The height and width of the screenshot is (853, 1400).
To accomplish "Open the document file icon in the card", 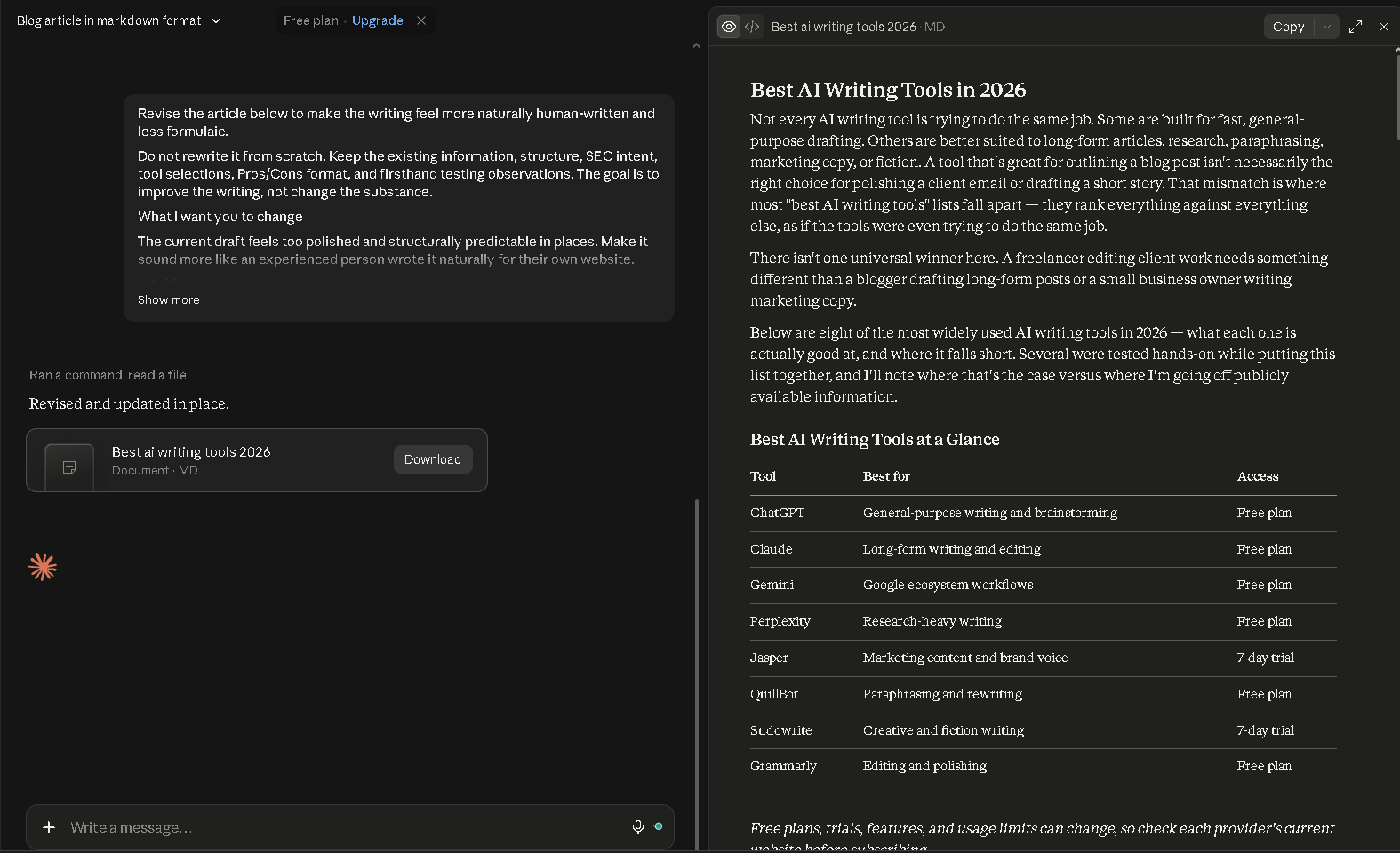I will click(69, 467).
